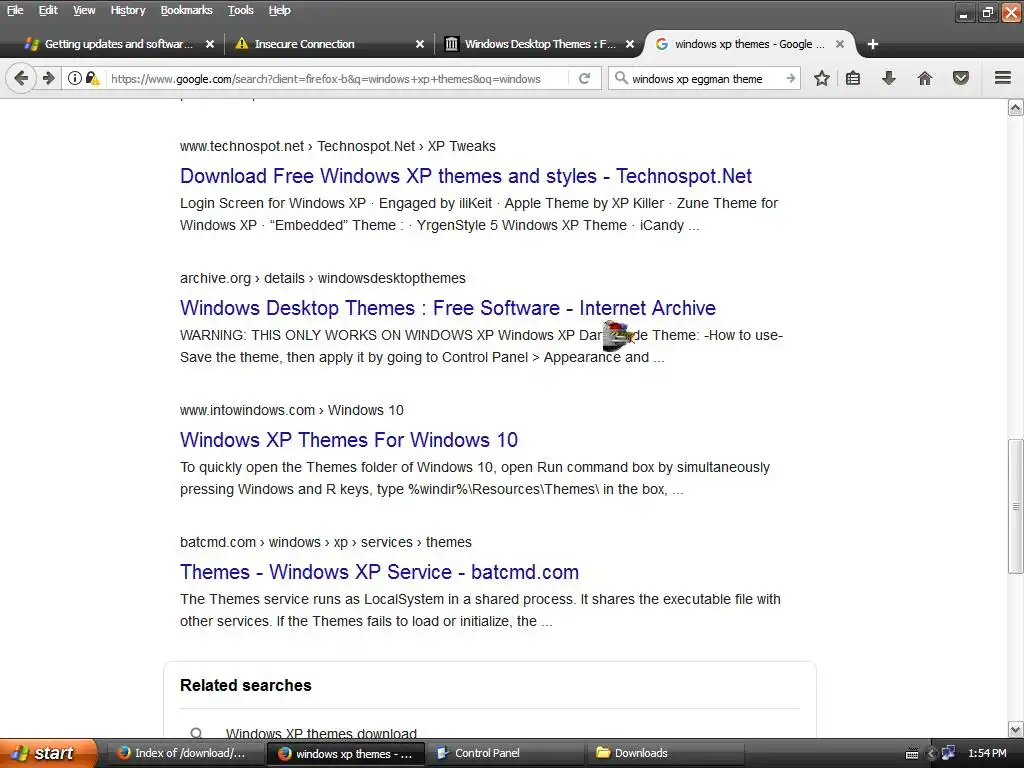Close the Insecure Connection tab

coord(420,44)
